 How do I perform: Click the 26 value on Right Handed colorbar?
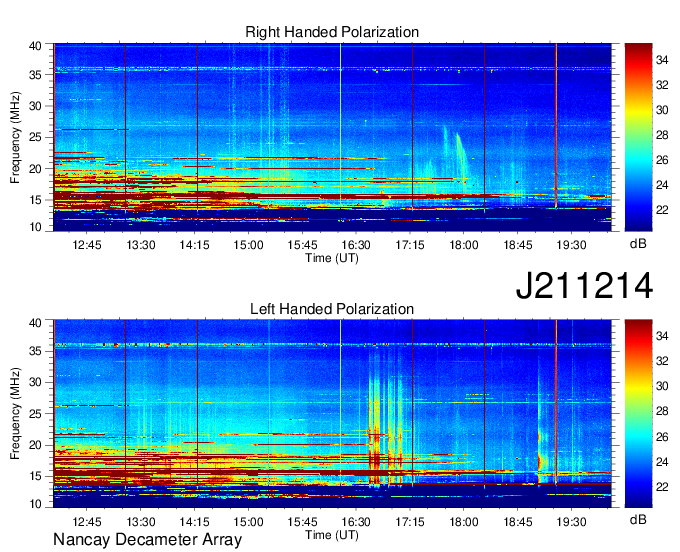[x=662, y=160]
